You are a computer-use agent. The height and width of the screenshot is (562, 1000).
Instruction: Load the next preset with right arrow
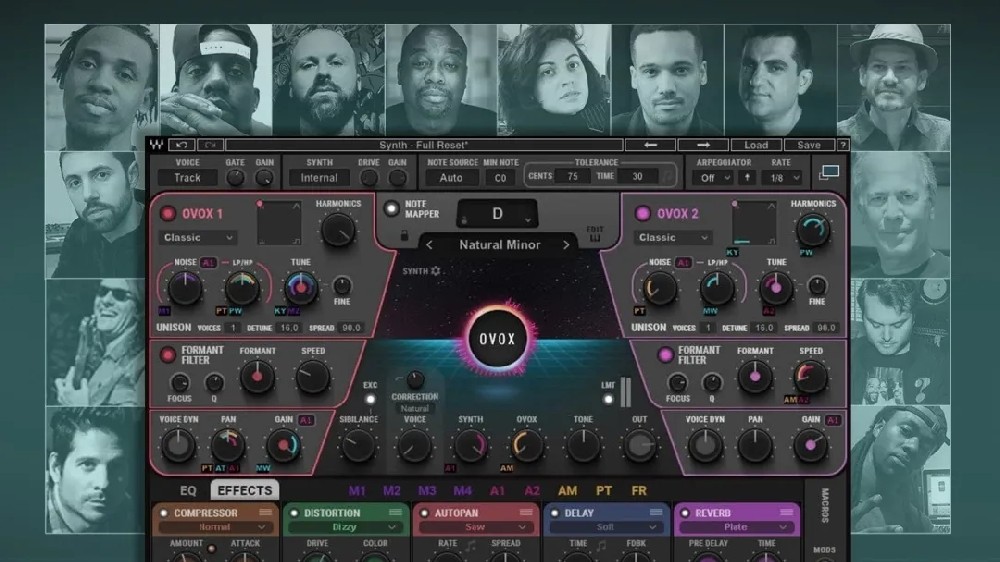[x=703, y=145]
